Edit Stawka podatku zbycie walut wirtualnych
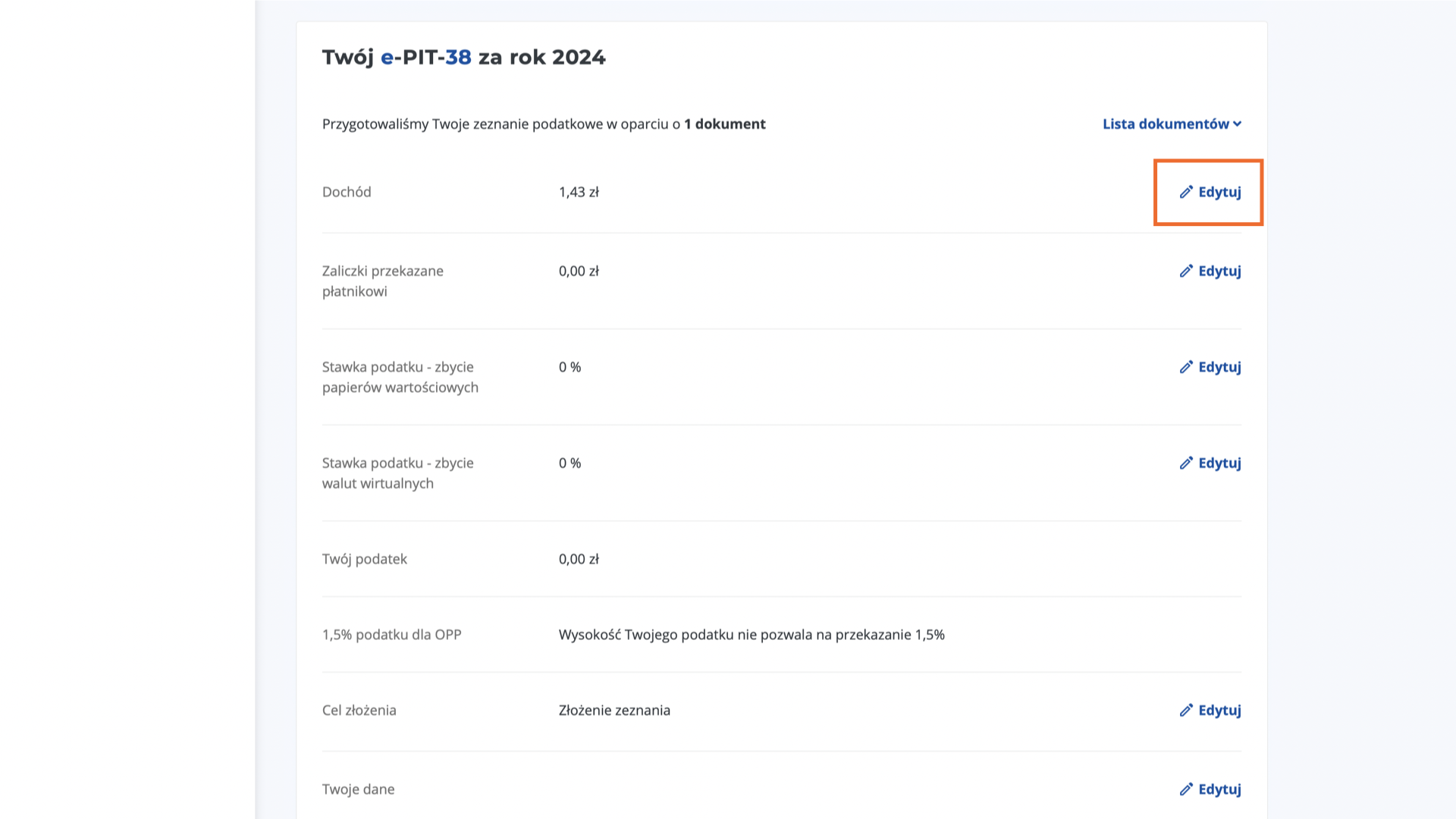 point(1219,463)
